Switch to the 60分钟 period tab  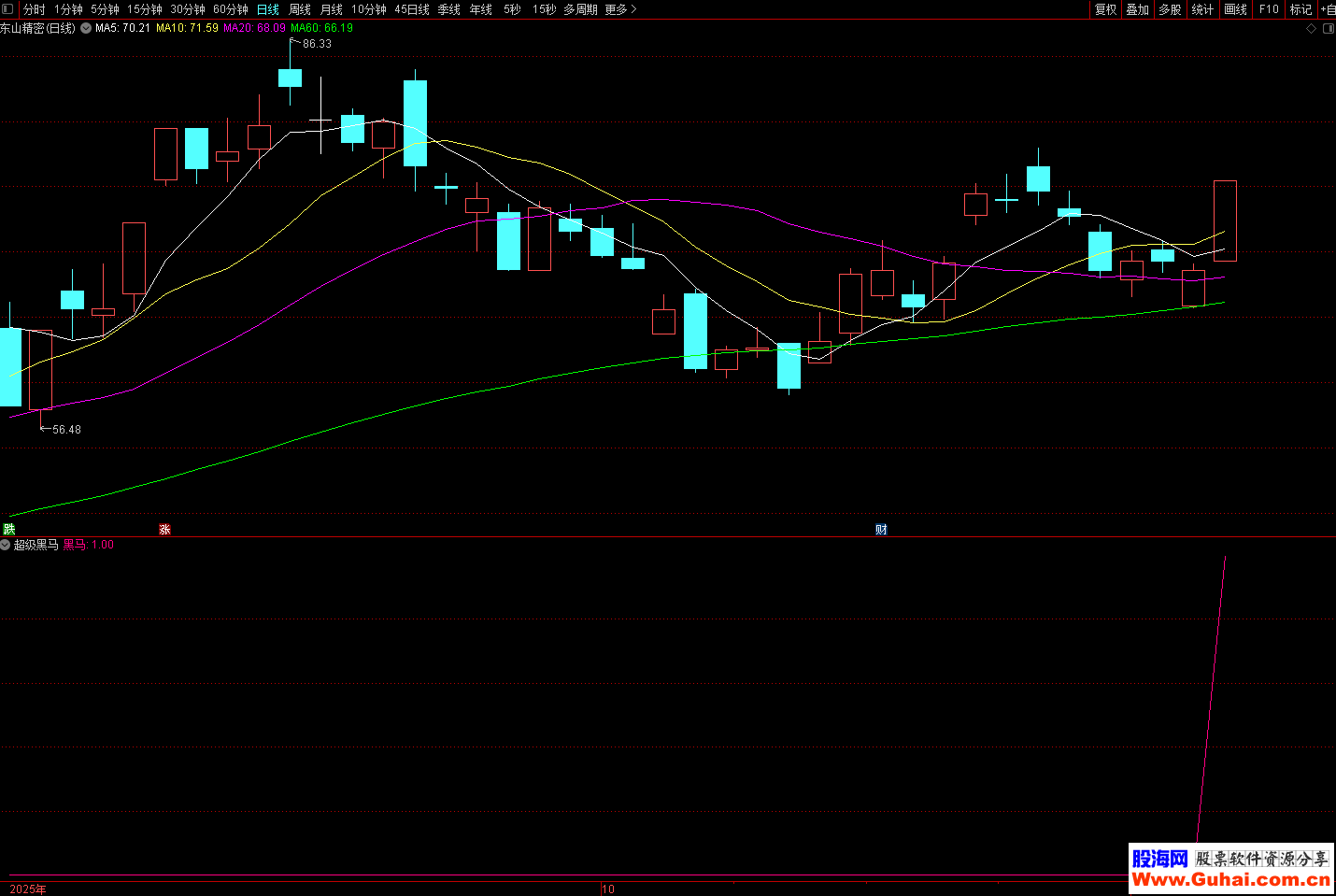[x=231, y=9]
